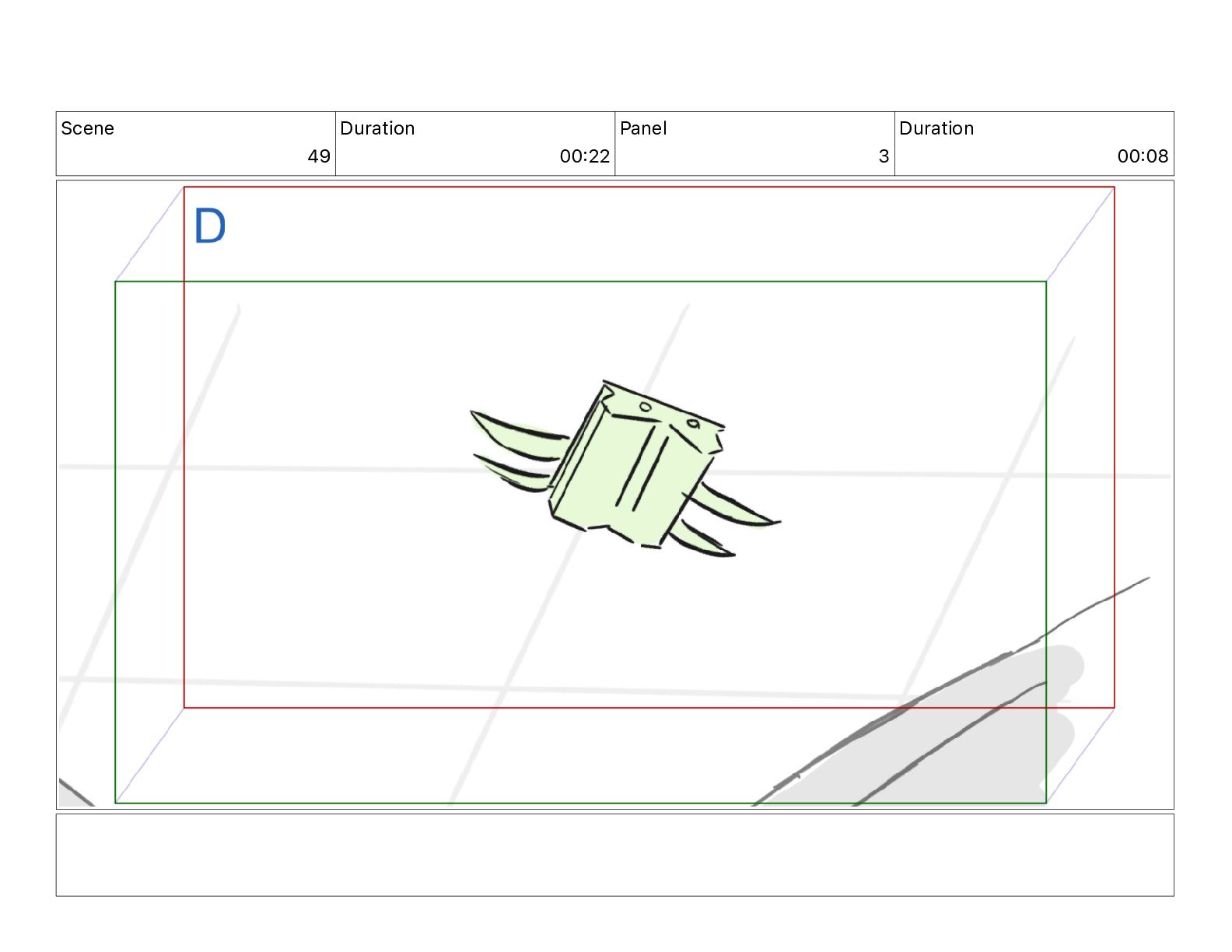The image size is (1232, 952).
Task: Click the Duration label next to Panel
Action: (936, 128)
